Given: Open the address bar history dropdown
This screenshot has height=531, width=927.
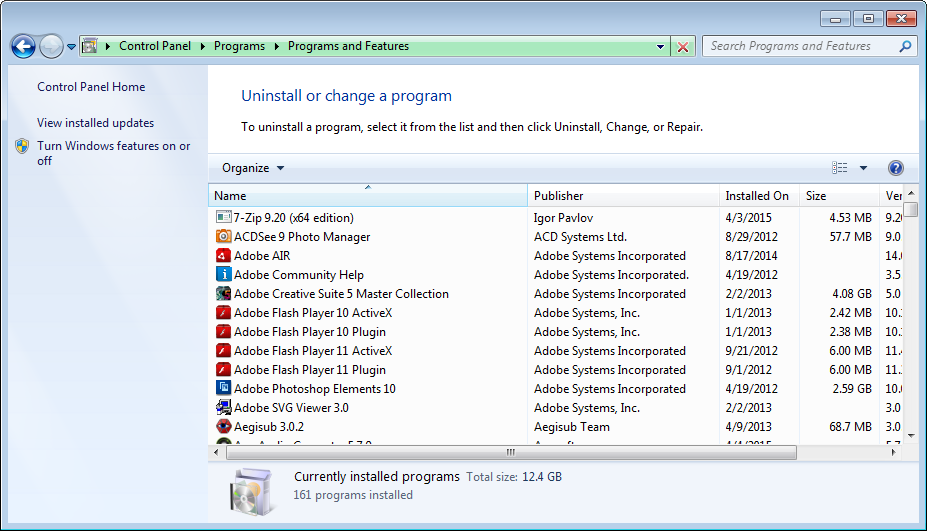Looking at the screenshot, I should pyautogui.click(x=660, y=47).
